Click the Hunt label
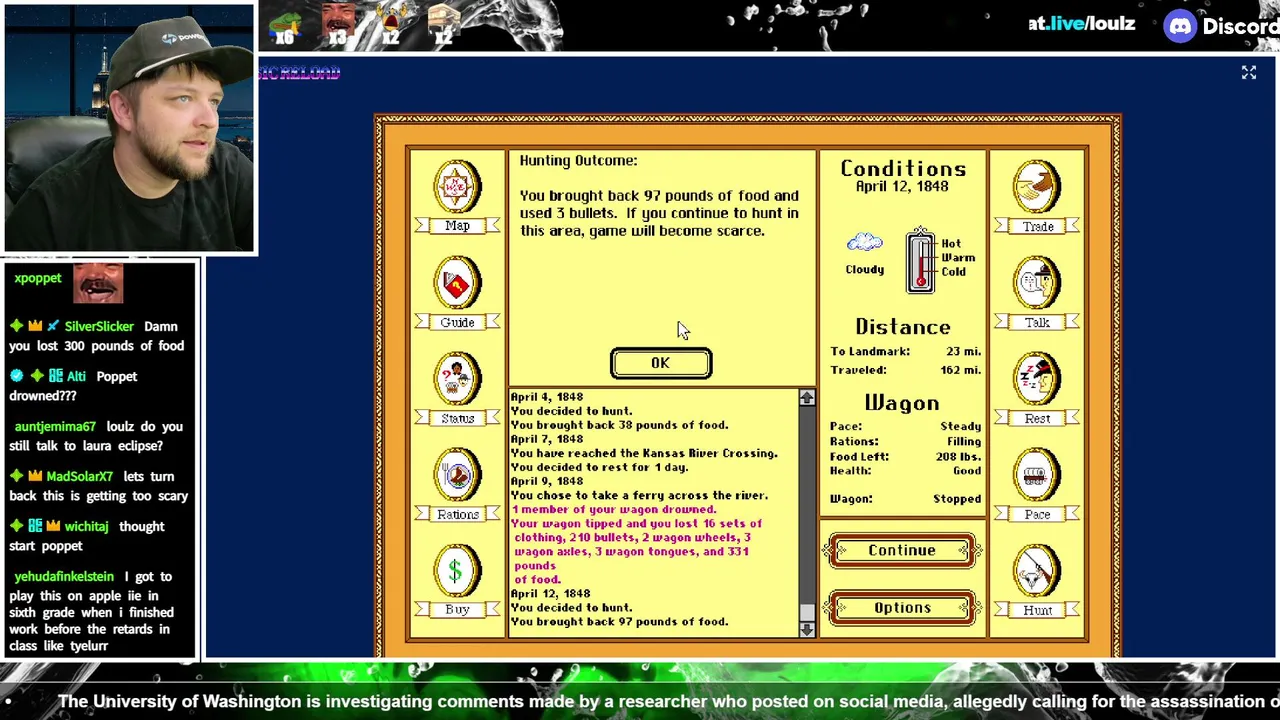This screenshot has height=720, width=1280. tap(1037, 610)
